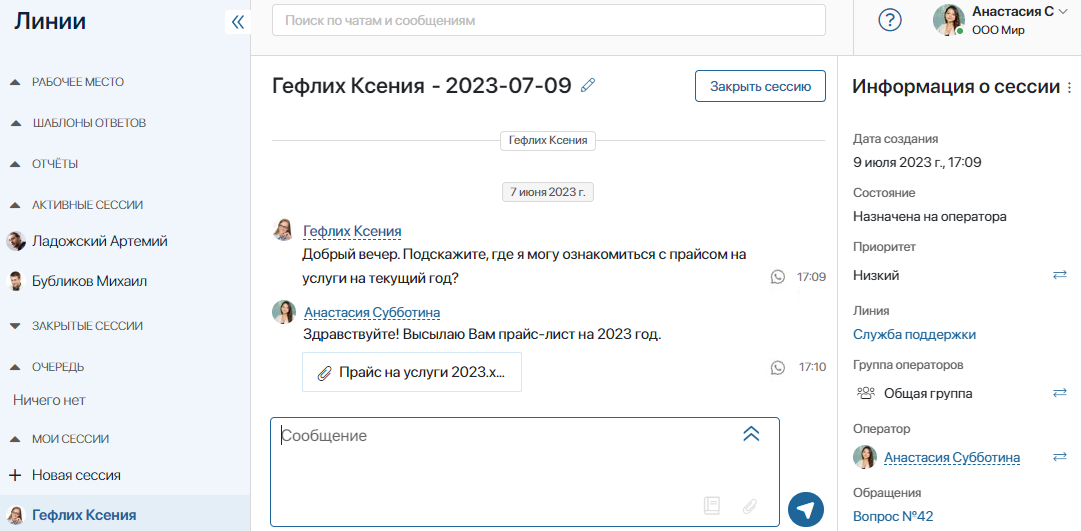
Task: Open attachment Прайс на услуги 2023
Action: point(412,372)
